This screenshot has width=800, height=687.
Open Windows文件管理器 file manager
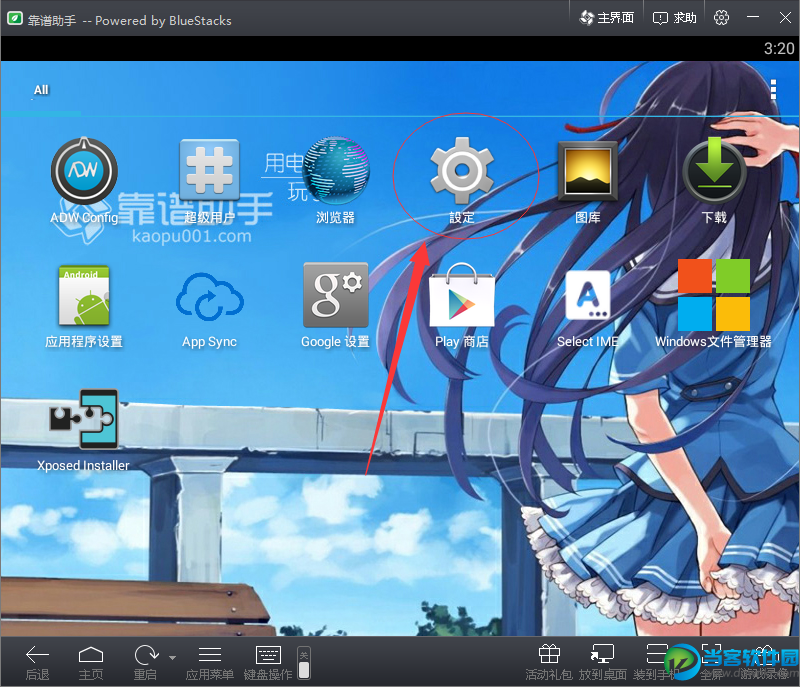[713, 303]
